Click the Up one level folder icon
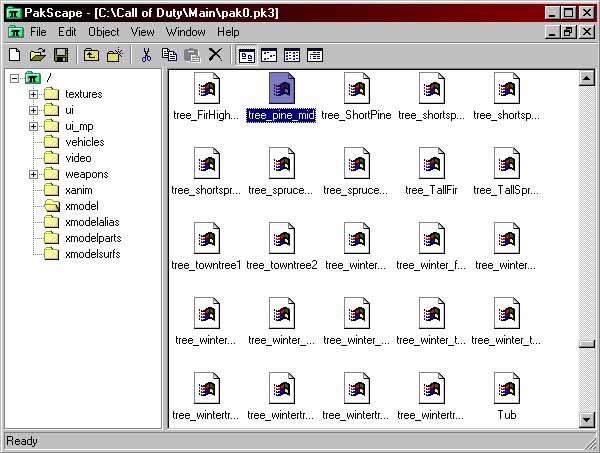 [x=91, y=55]
